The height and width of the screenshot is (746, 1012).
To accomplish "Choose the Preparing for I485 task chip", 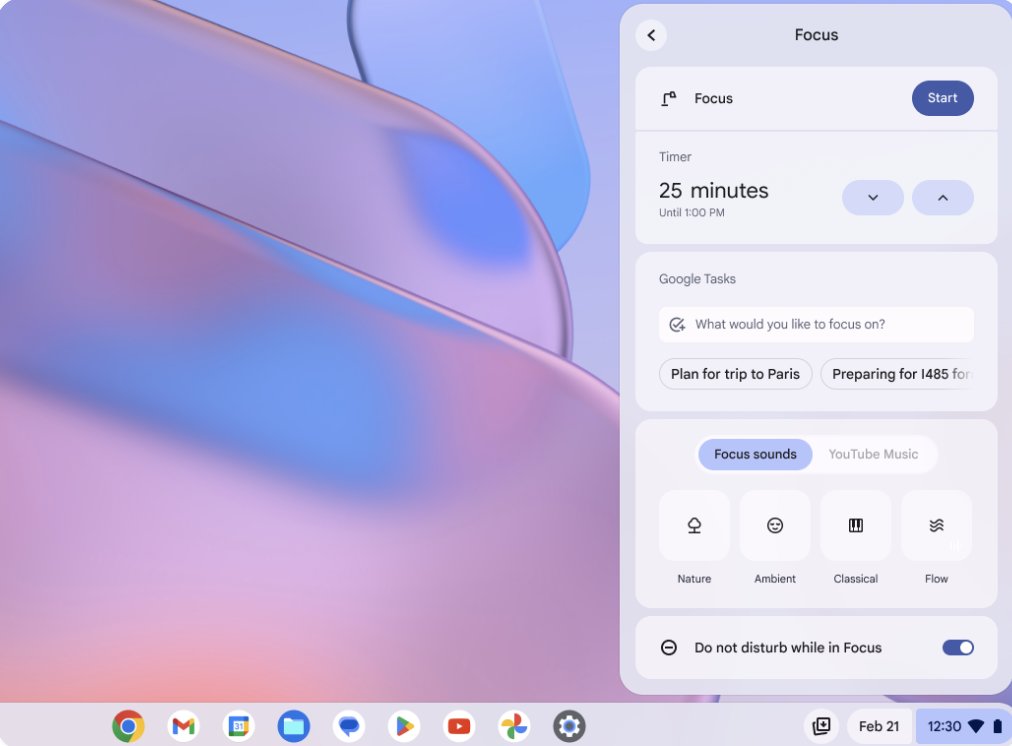I will [897, 374].
